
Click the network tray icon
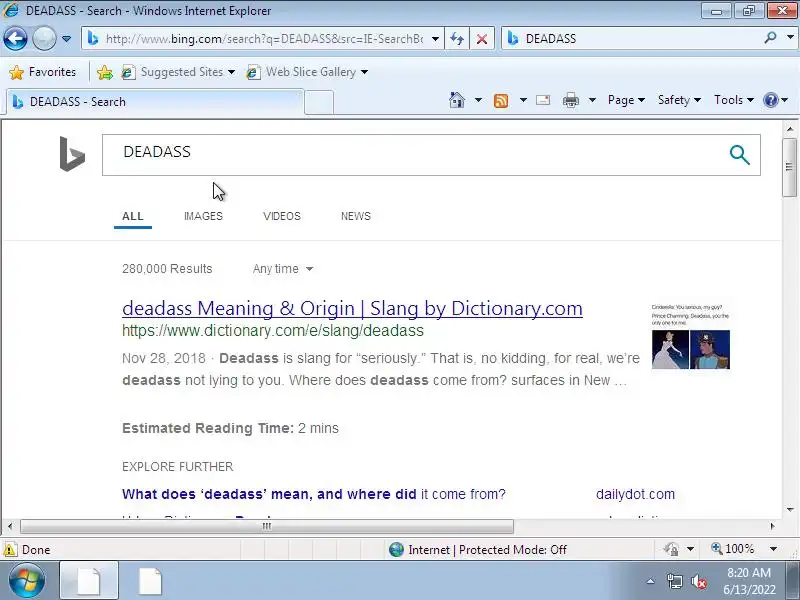tap(674, 581)
